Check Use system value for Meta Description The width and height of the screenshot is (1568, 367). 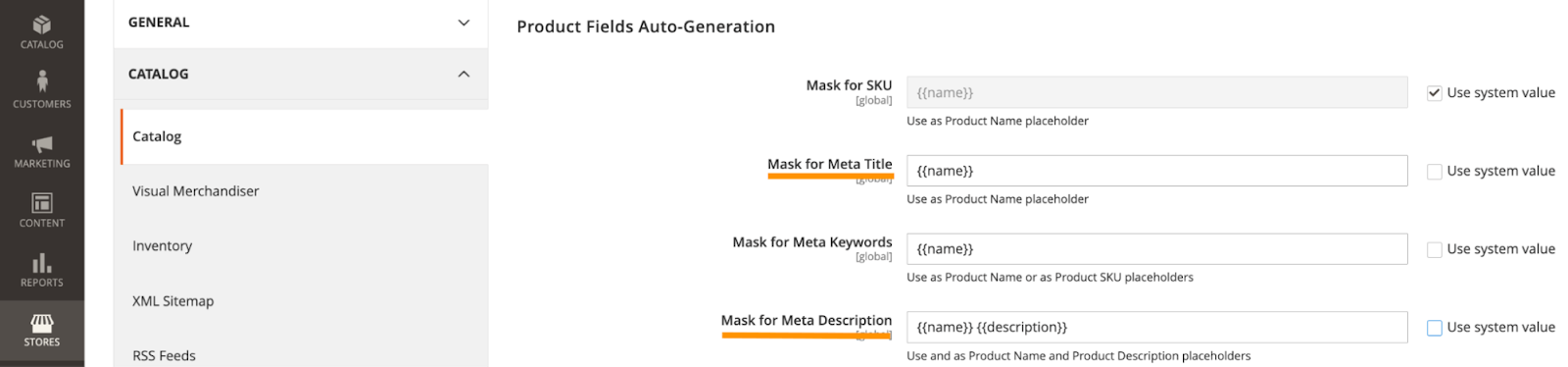click(x=1434, y=328)
